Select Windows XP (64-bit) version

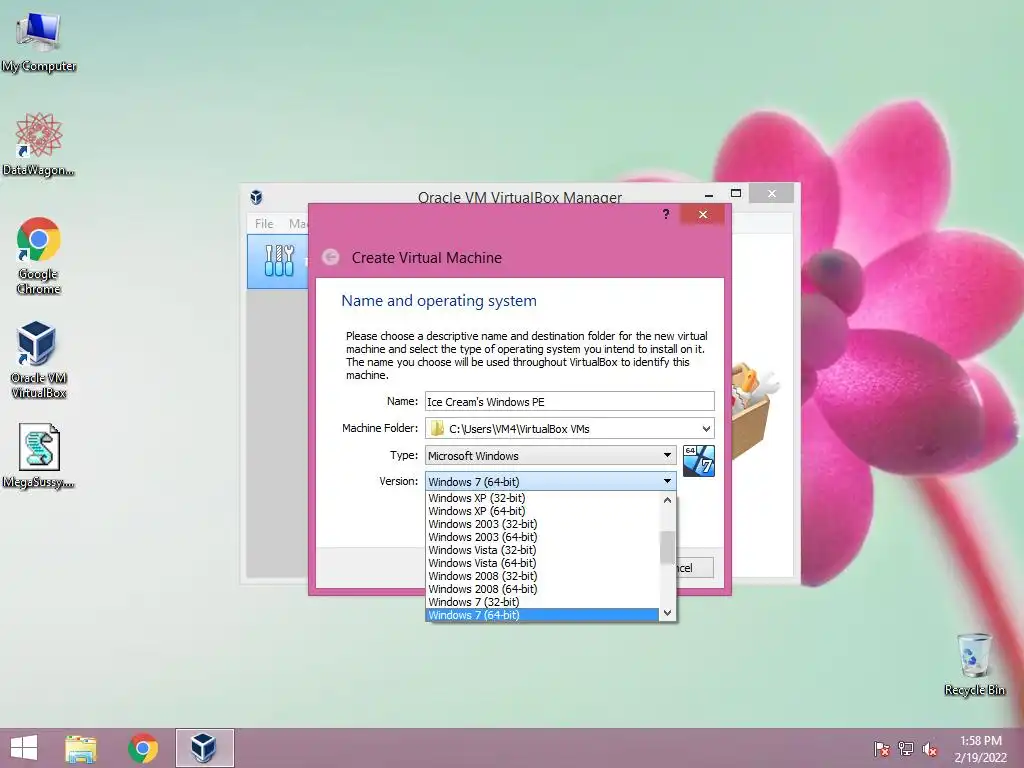542,511
